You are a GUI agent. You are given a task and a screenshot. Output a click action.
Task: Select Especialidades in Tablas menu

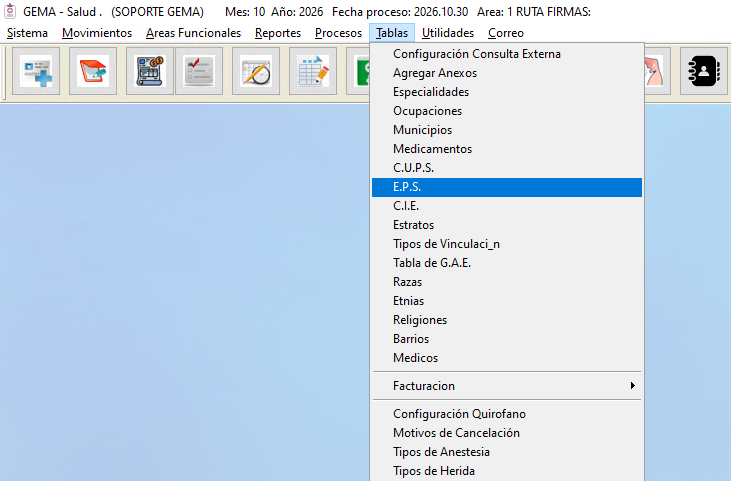click(x=507, y=92)
